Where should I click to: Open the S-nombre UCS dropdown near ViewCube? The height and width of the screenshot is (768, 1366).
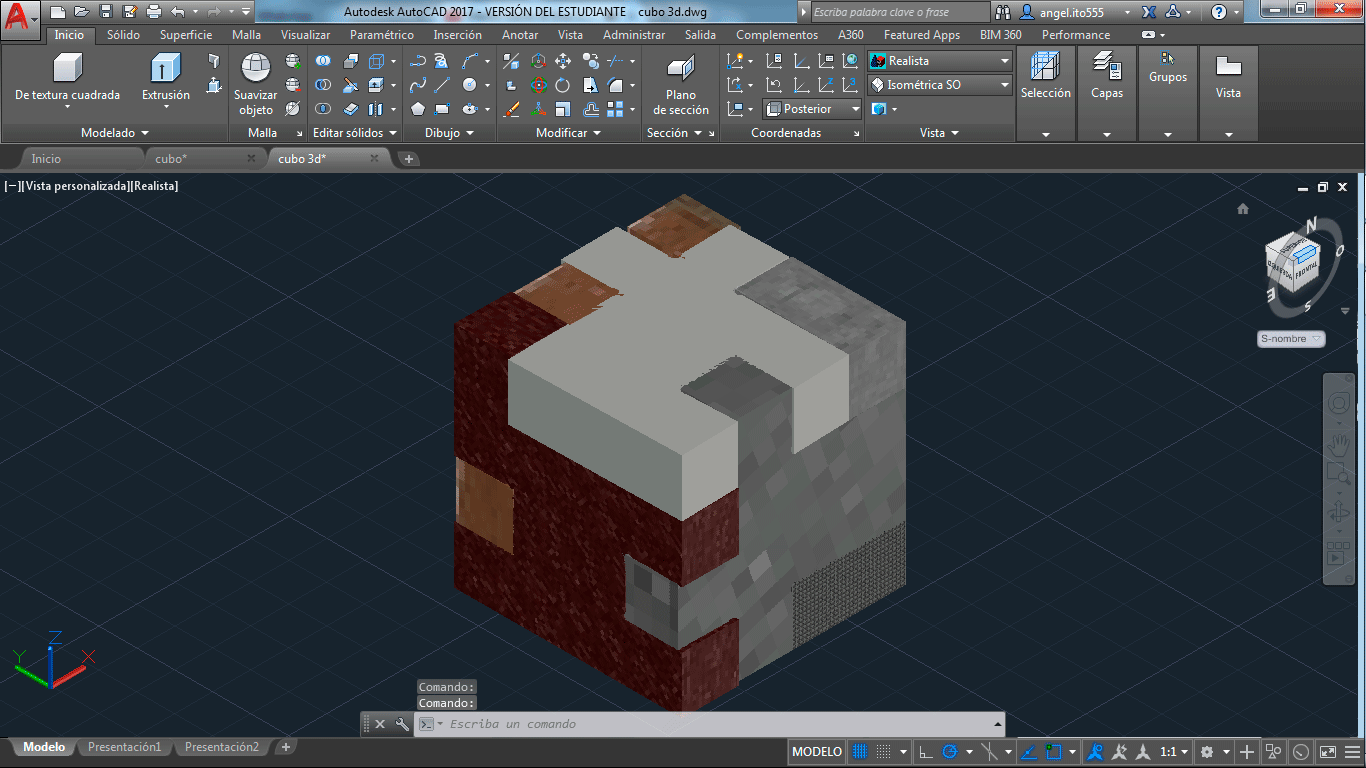[x=1291, y=339]
